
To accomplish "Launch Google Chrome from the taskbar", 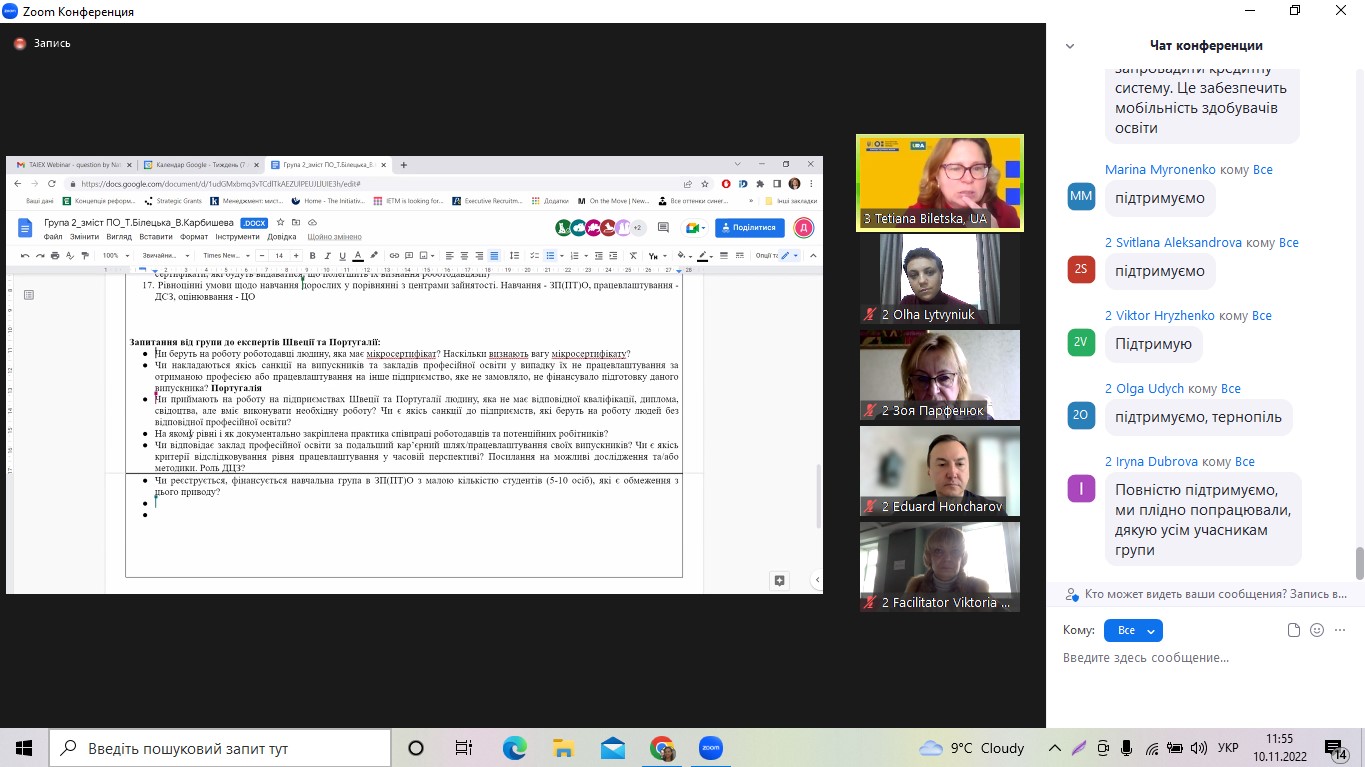I will [661, 748].
